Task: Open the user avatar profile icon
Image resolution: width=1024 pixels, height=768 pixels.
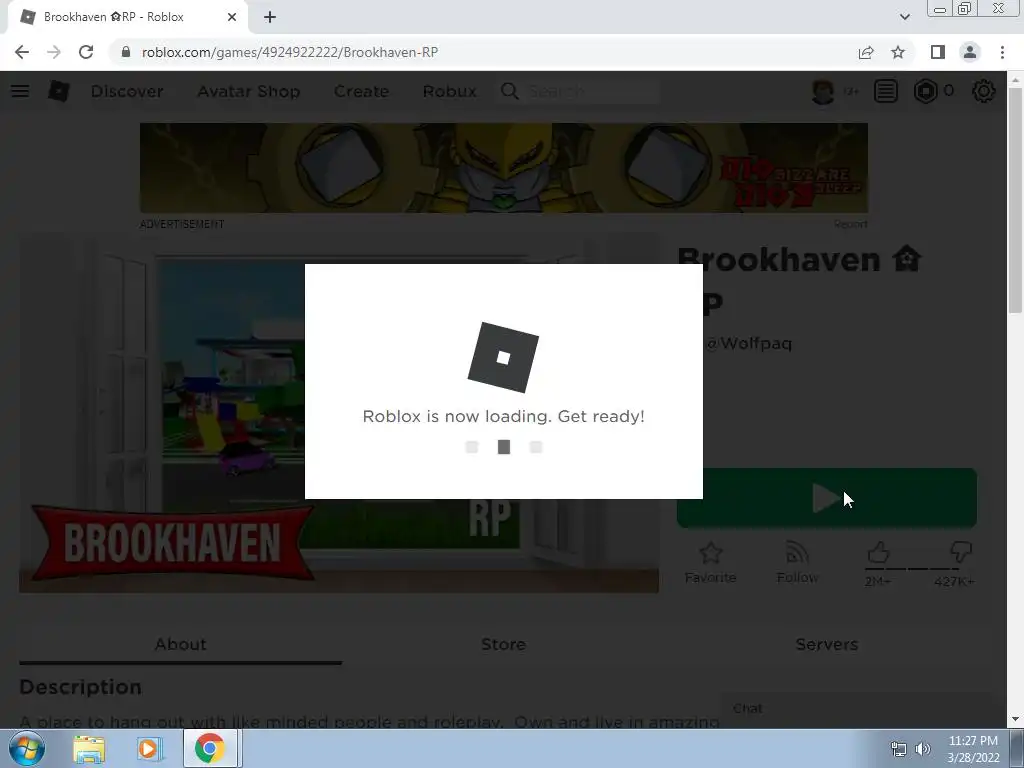Action: coord(823,91)
